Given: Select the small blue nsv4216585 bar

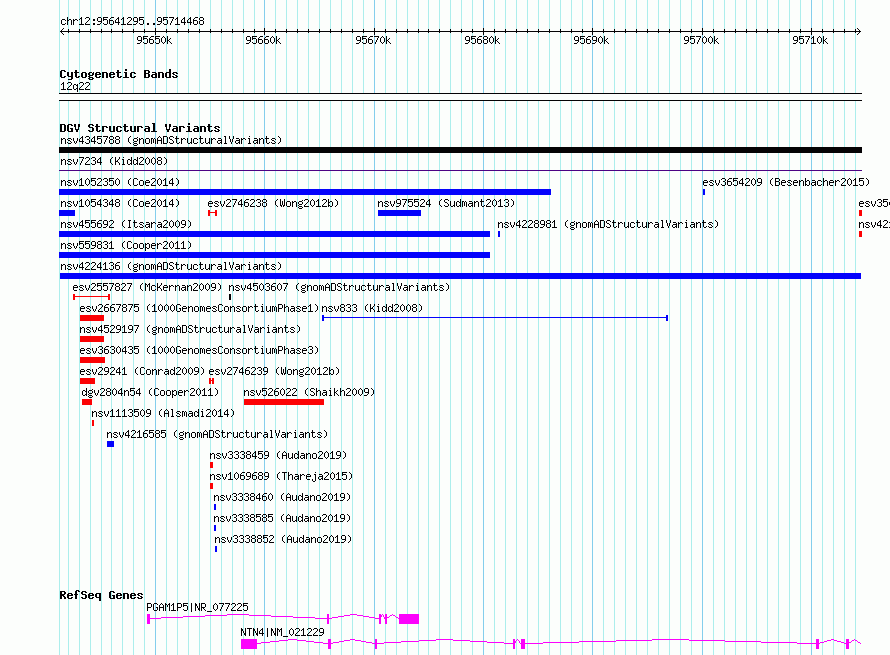Looking at the screenshot, I should [x=111, y=444].
